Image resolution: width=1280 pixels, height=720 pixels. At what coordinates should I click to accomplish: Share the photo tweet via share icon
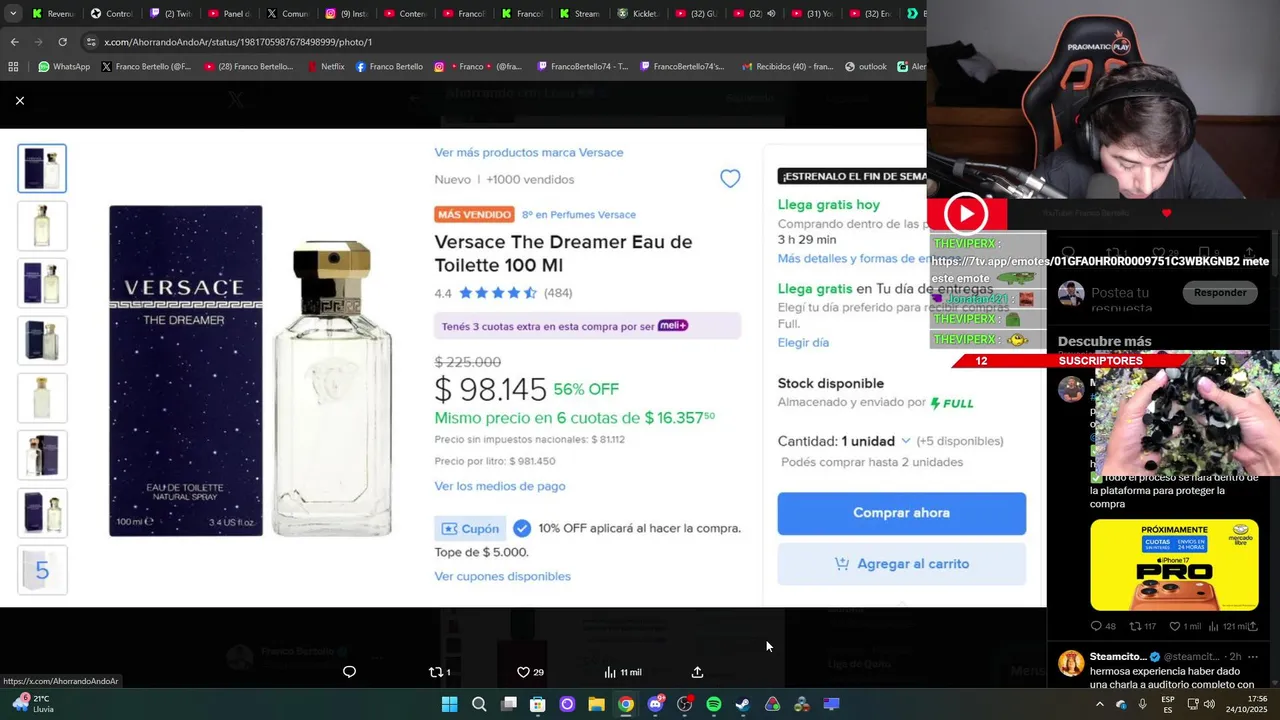coord(697,672)
